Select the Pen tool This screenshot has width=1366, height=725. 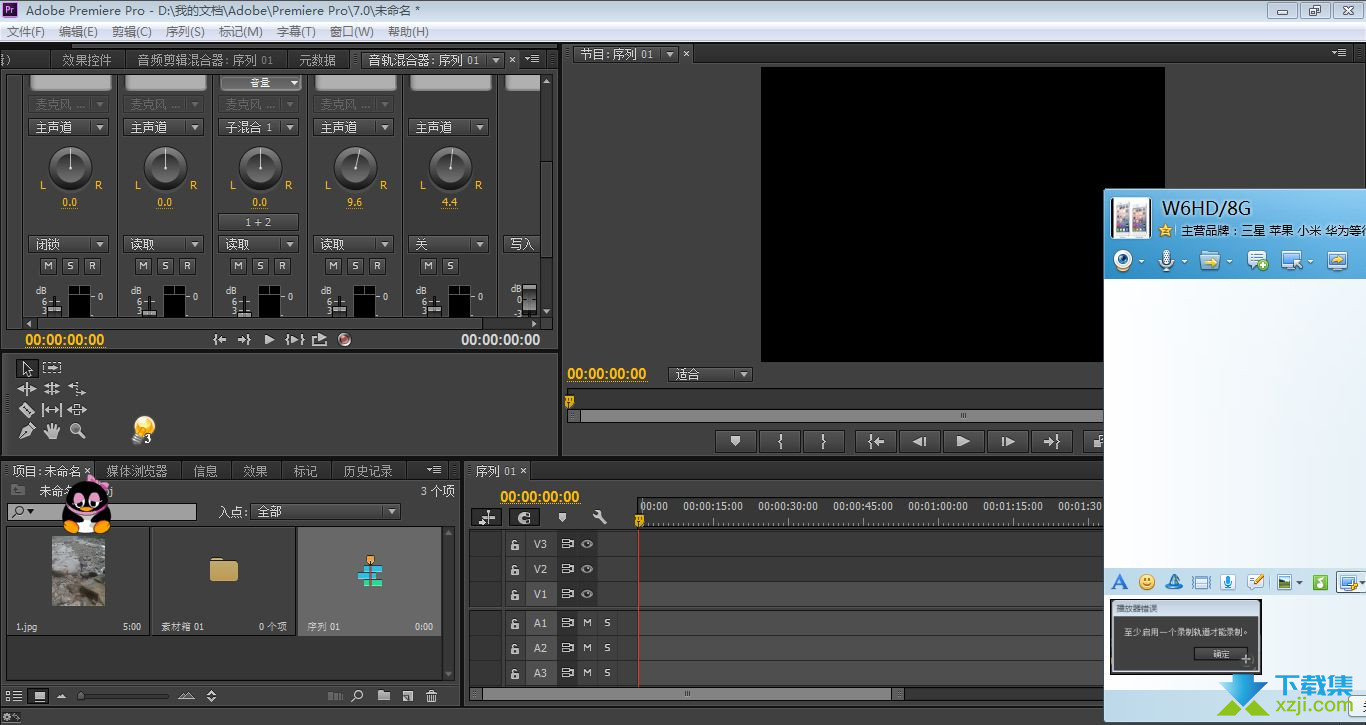27,431
